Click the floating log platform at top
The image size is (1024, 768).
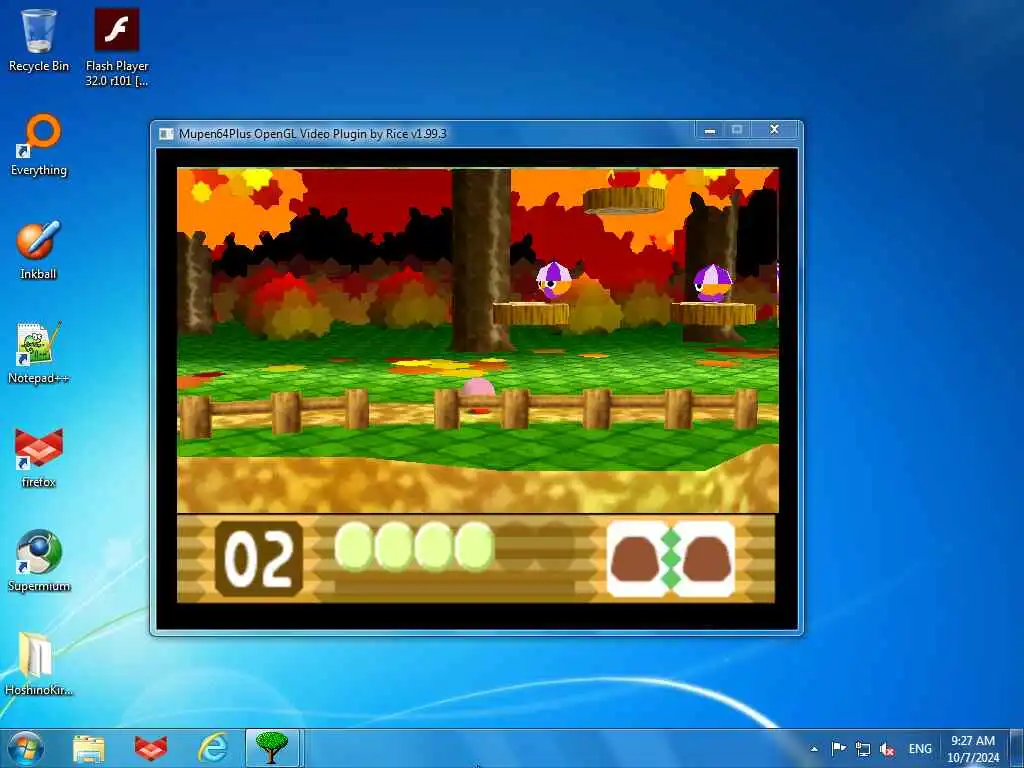pos(624,200)
